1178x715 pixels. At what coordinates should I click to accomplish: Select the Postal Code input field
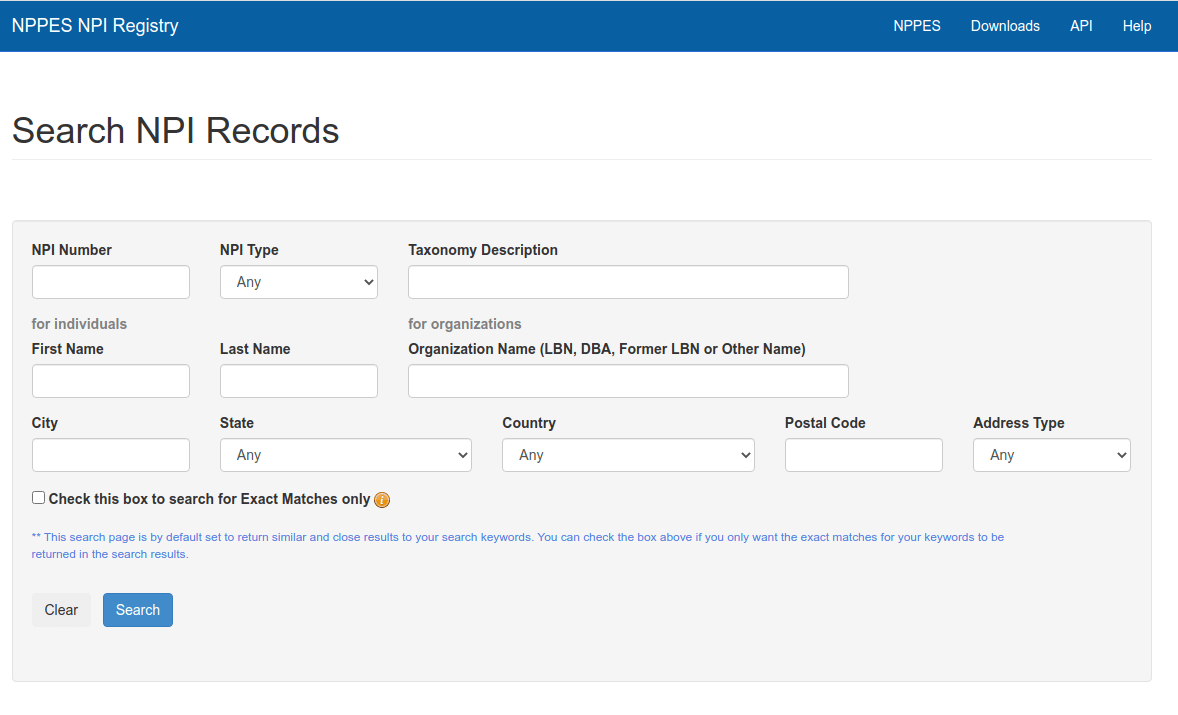click(x=863, y=455)
